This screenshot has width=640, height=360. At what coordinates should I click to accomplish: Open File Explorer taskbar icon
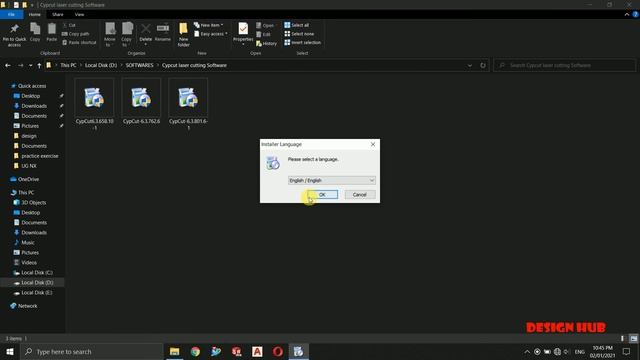coord(175,351)
